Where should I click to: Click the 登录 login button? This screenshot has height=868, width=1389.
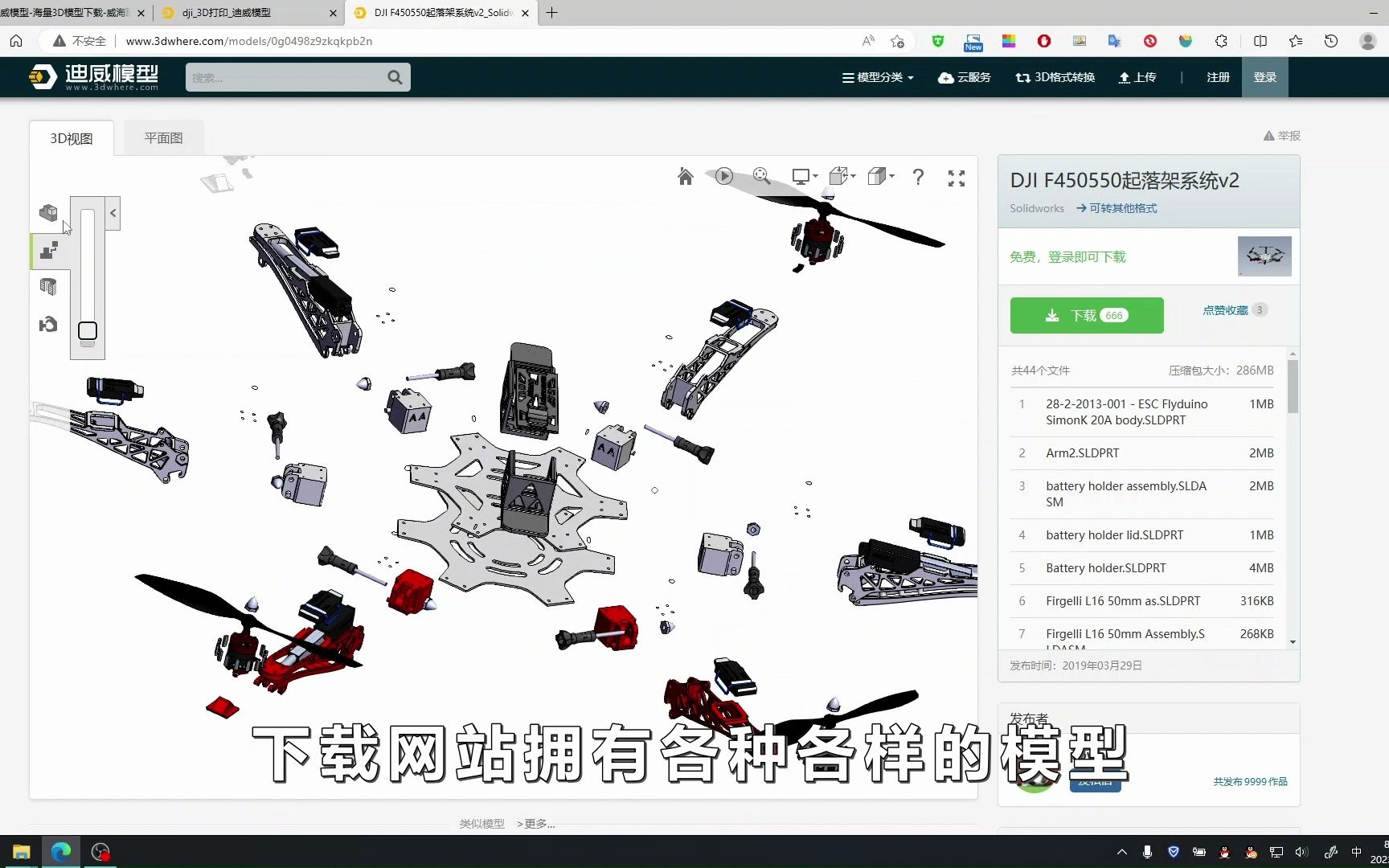point(1265,77)
